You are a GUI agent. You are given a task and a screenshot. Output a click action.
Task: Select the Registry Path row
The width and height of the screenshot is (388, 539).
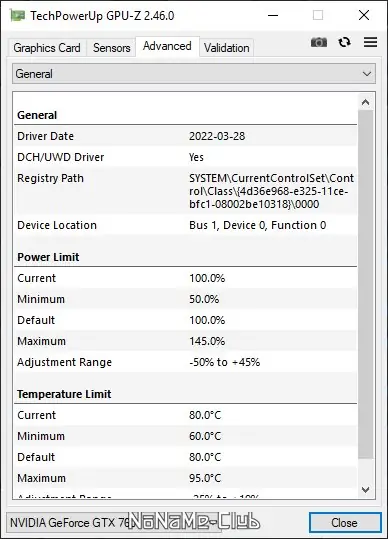point(186,191)
